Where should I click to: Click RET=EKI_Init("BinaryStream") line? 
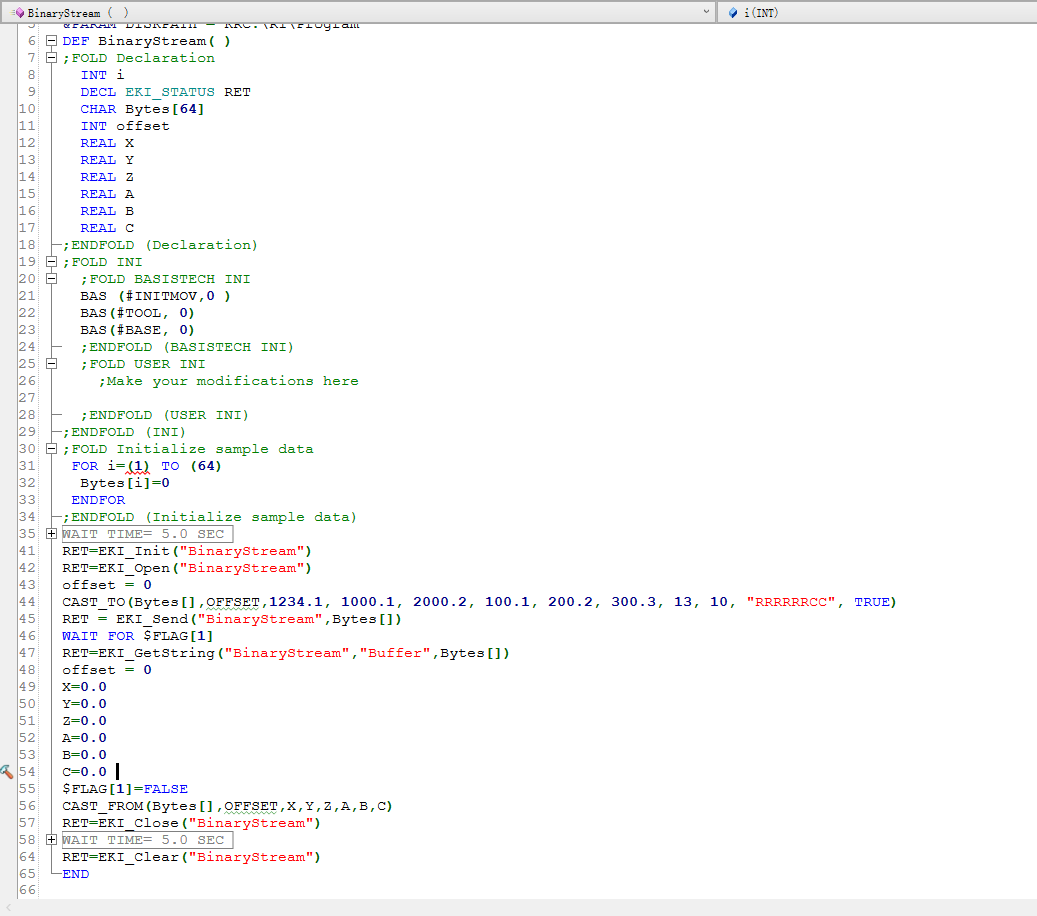point(187,551)
